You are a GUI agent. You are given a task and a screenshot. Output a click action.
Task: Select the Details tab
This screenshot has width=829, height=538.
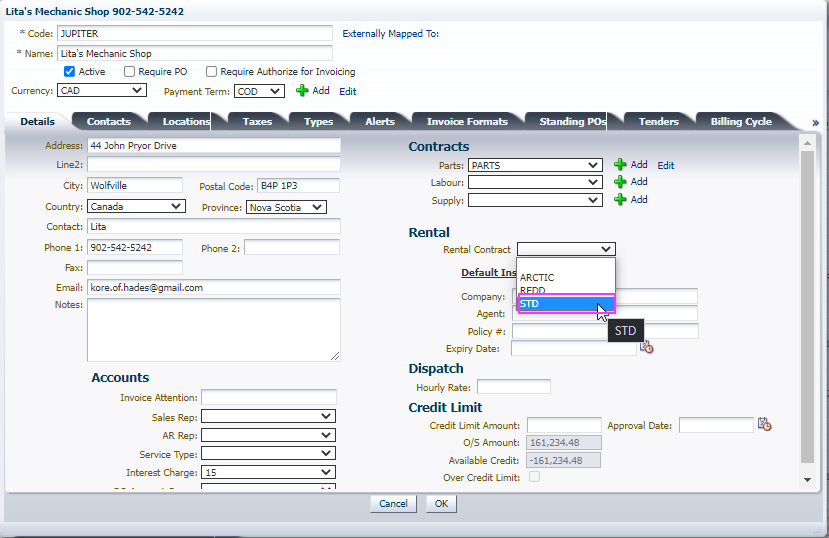[x=38, y=122]
